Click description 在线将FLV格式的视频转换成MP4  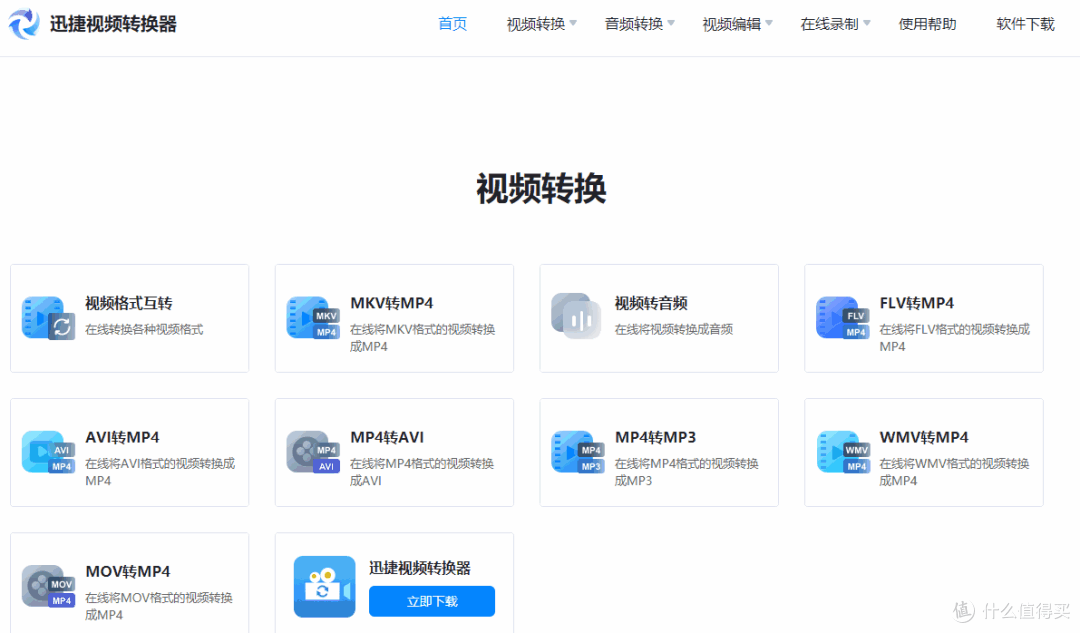pos(955,338)
